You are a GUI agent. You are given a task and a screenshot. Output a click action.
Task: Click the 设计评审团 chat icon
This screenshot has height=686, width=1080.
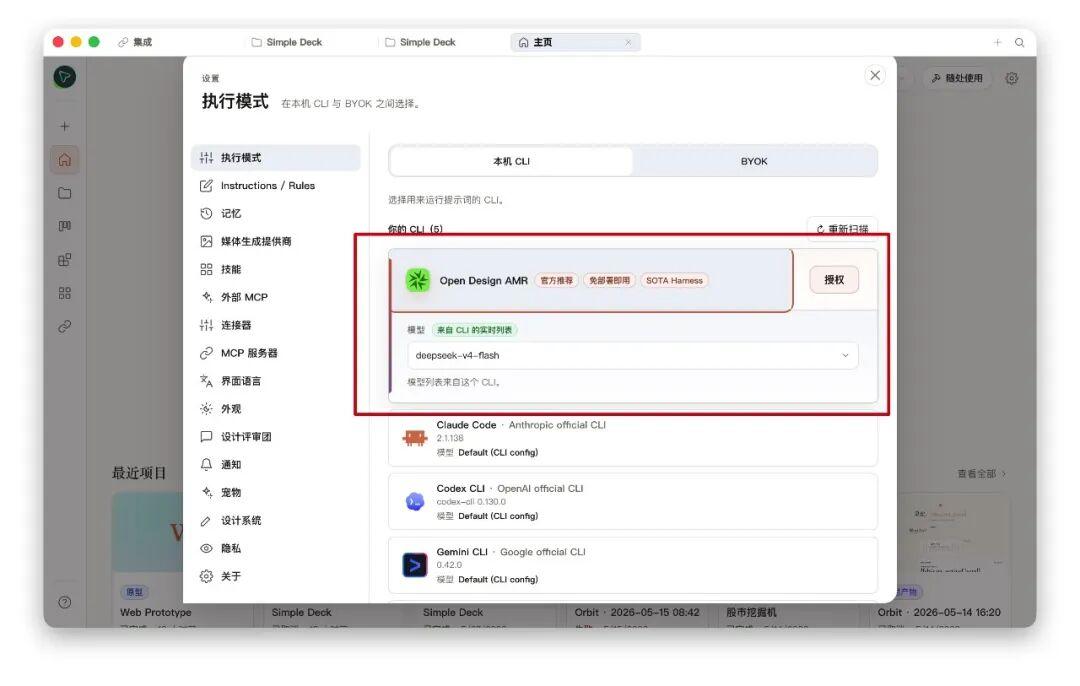tap(206, 437)
